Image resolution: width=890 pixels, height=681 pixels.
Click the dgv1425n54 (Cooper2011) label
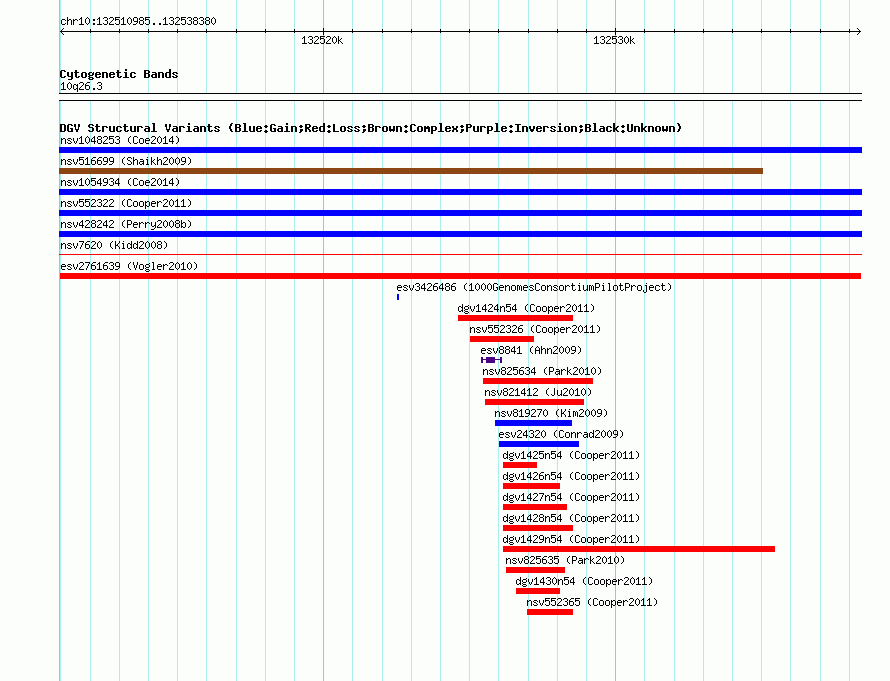[571, 455]
